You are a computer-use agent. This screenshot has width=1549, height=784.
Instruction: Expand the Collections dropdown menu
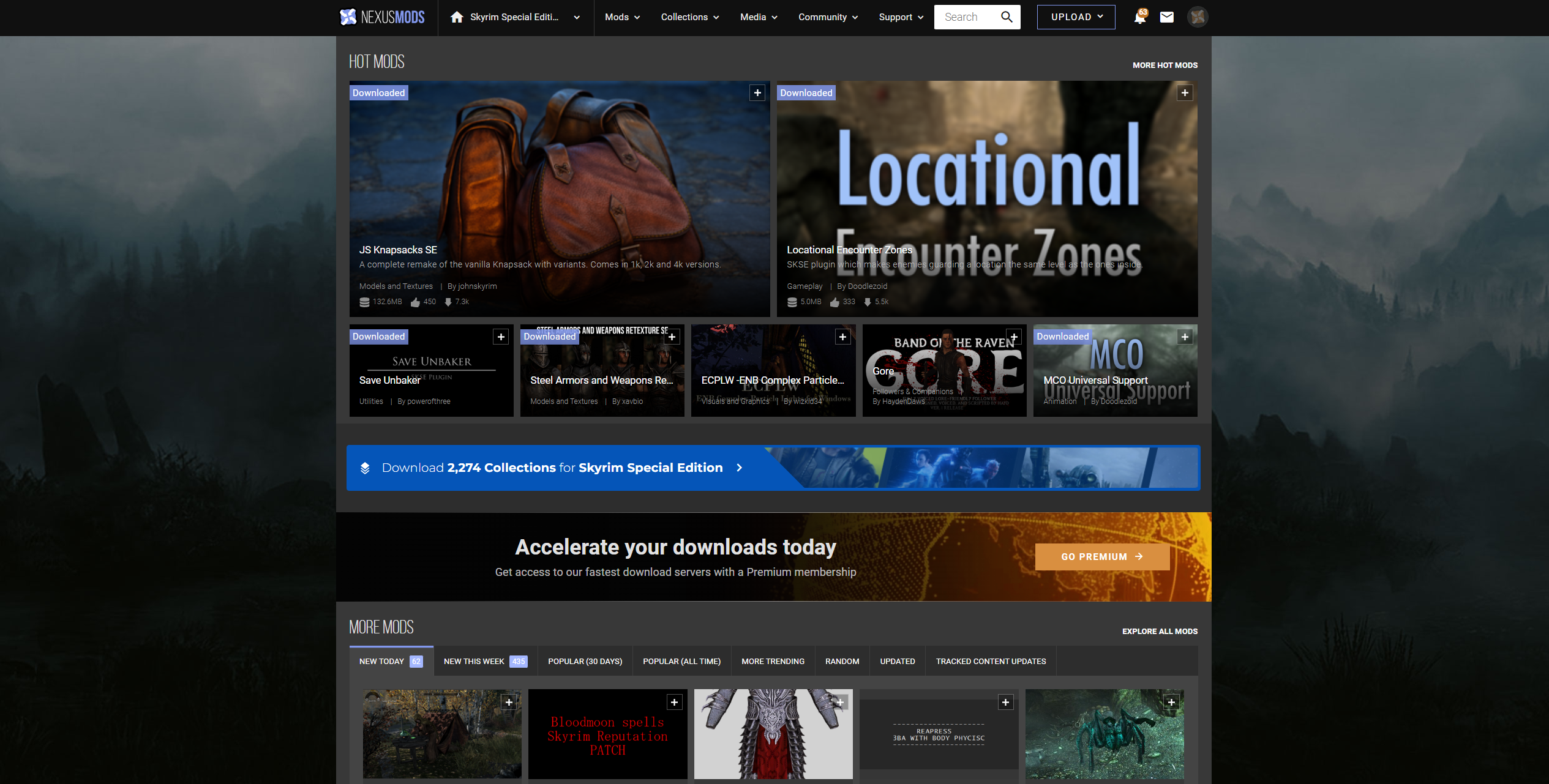(689, 17)
